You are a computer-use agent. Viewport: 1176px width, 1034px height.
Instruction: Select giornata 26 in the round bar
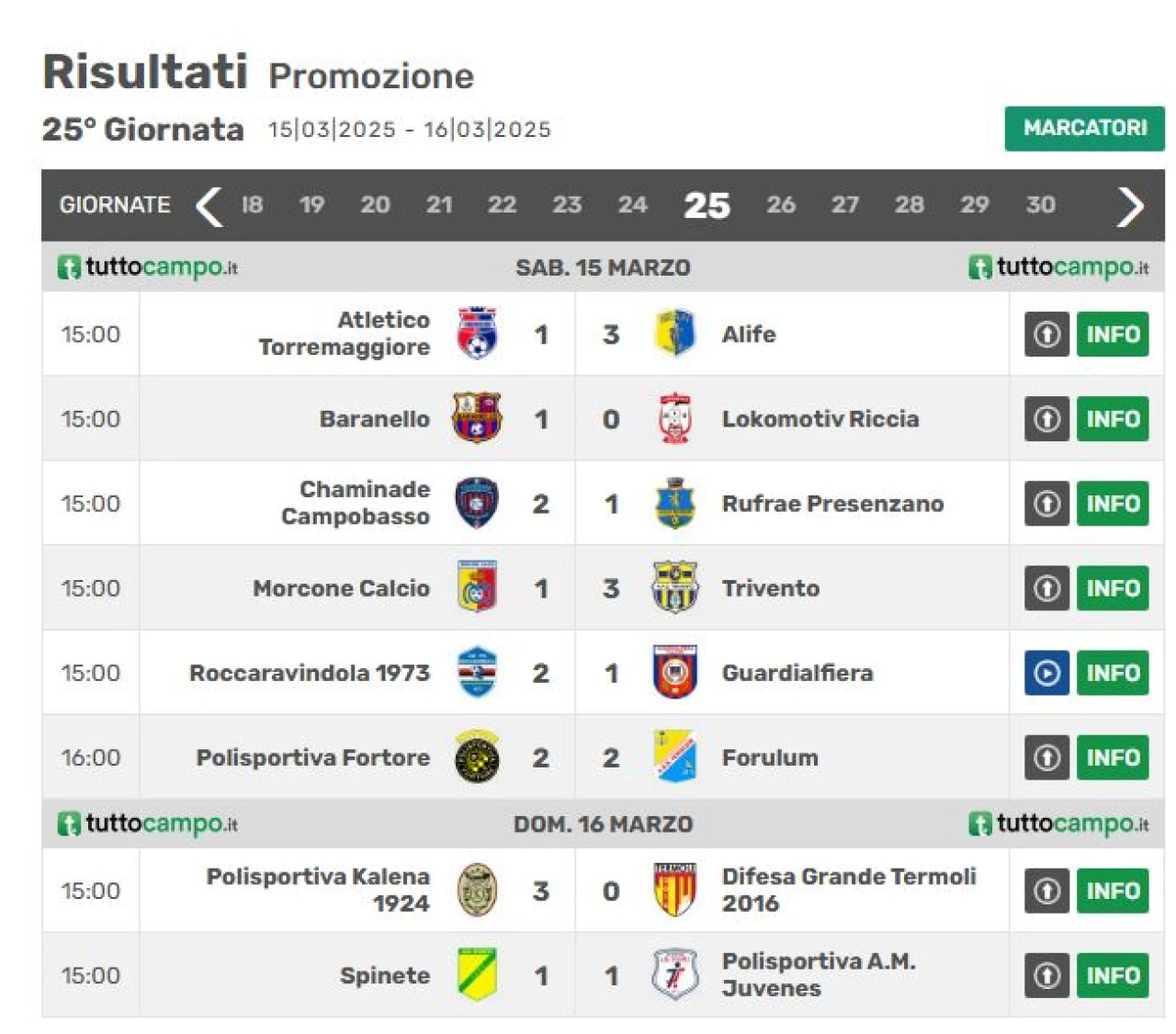click(781, 205)
